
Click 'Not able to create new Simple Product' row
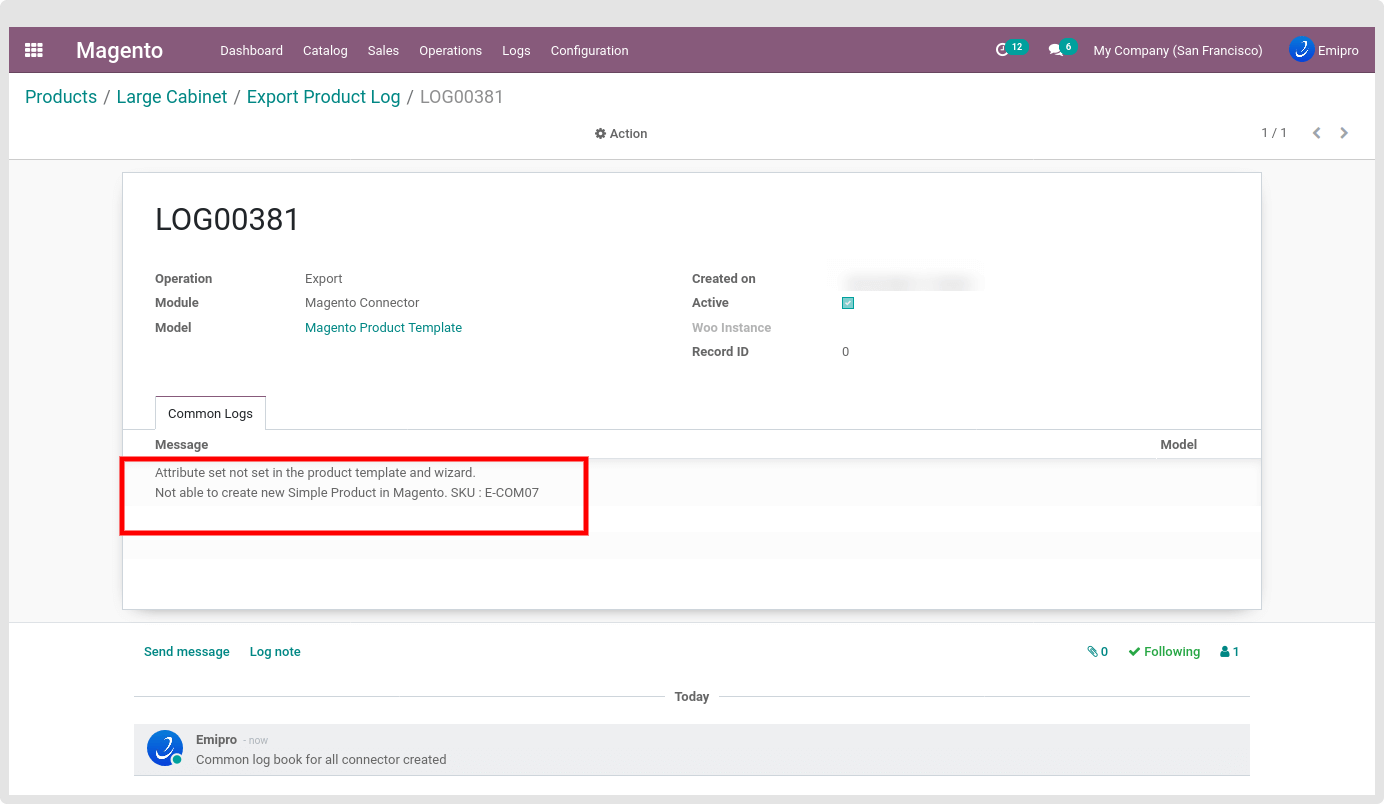(347, 493)
